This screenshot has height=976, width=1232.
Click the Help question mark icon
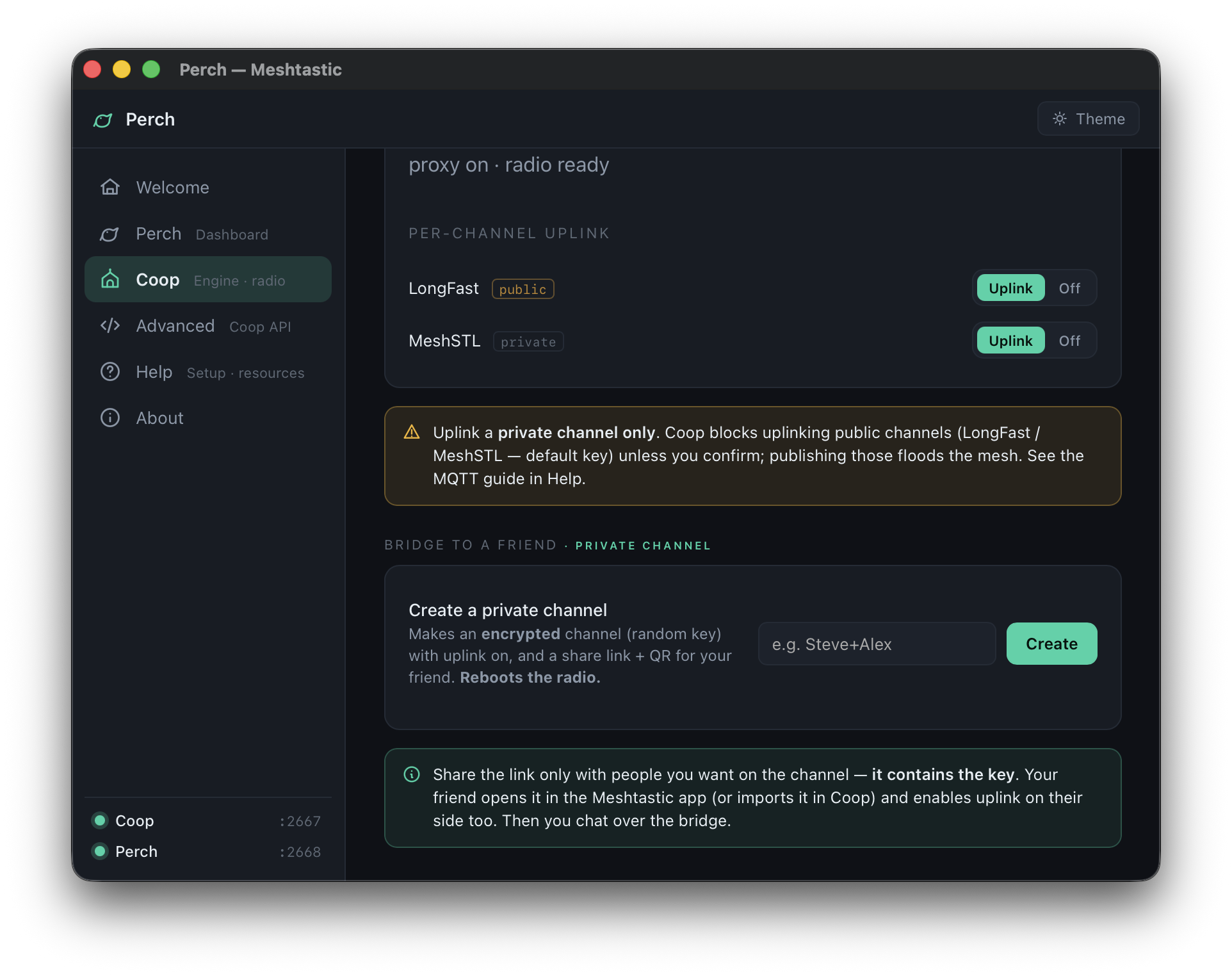pos(110,371)
